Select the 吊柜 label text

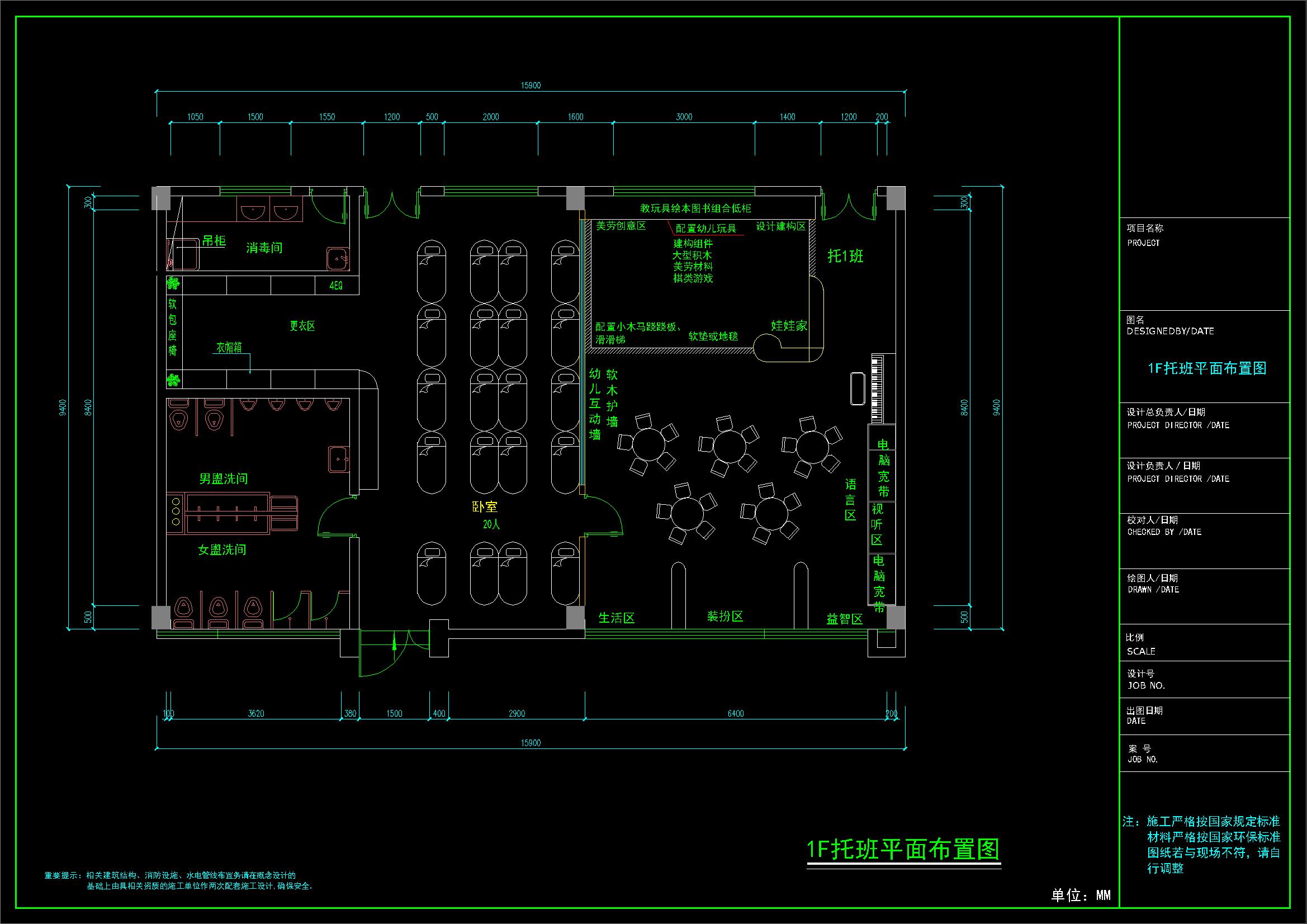click(214, 241)
